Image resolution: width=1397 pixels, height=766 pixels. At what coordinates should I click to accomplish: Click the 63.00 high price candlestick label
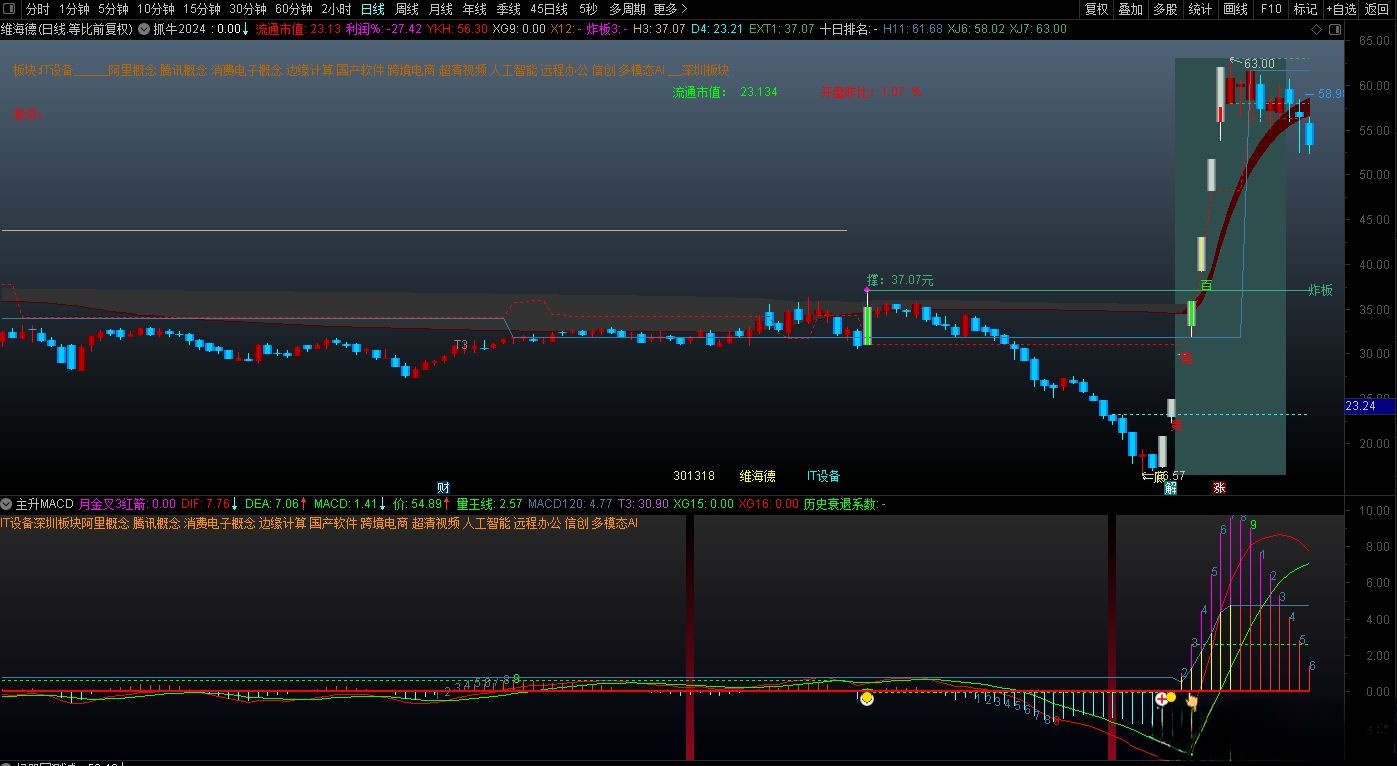point(1258,64)
